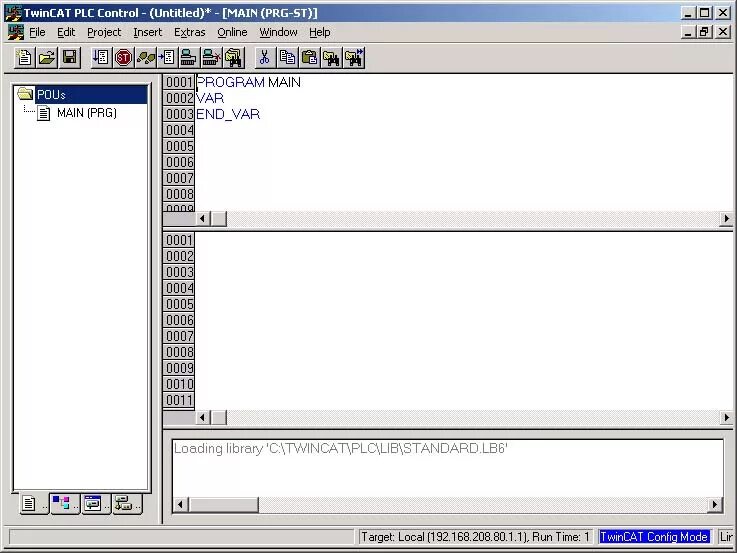
Task: Click the Paste clipboard icon
Action: tap(309, 58)
